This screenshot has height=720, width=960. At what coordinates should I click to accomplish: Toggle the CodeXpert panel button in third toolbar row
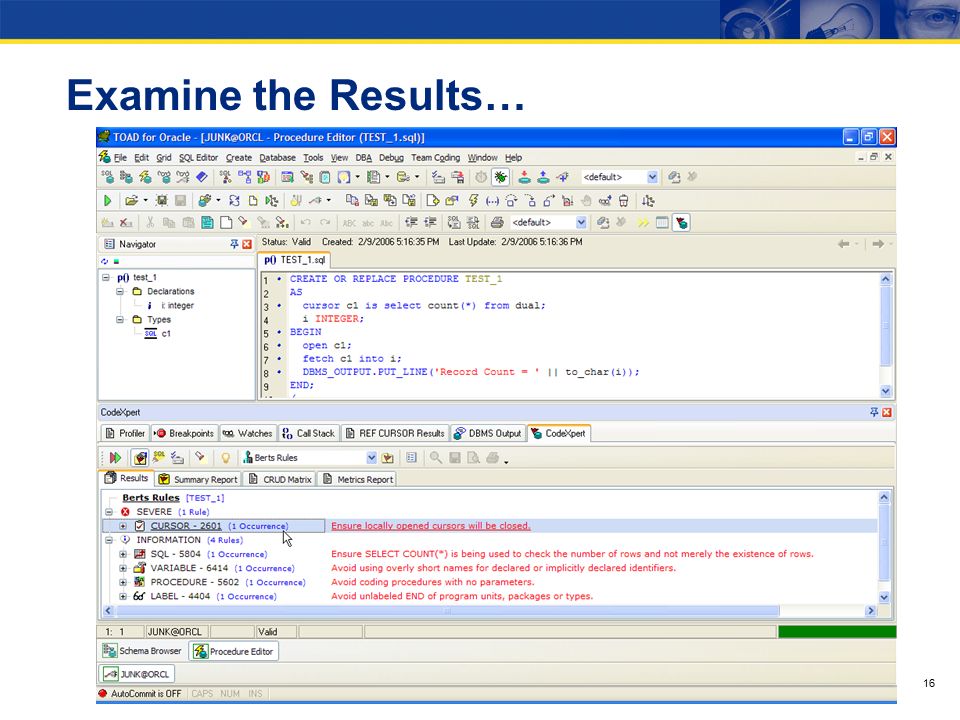(681, 223)
